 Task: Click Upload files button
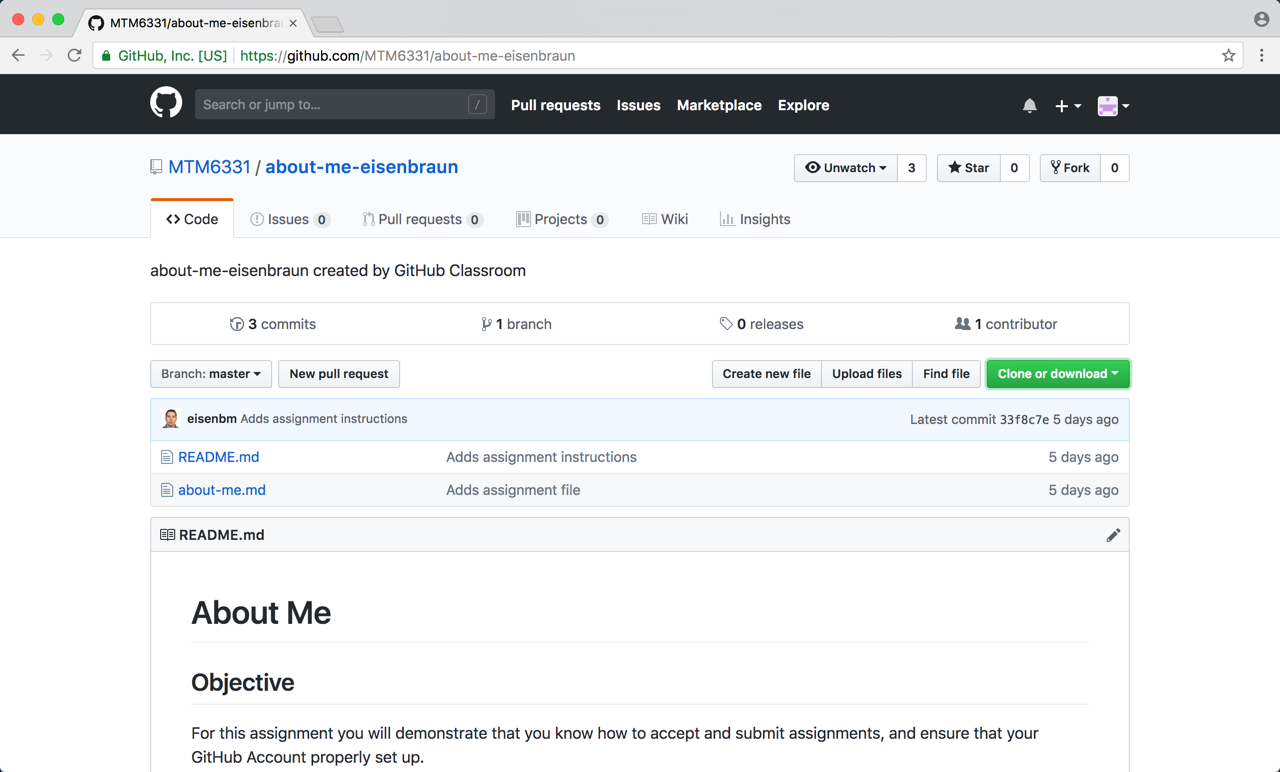pyautogui.click(x=867, y=374)
